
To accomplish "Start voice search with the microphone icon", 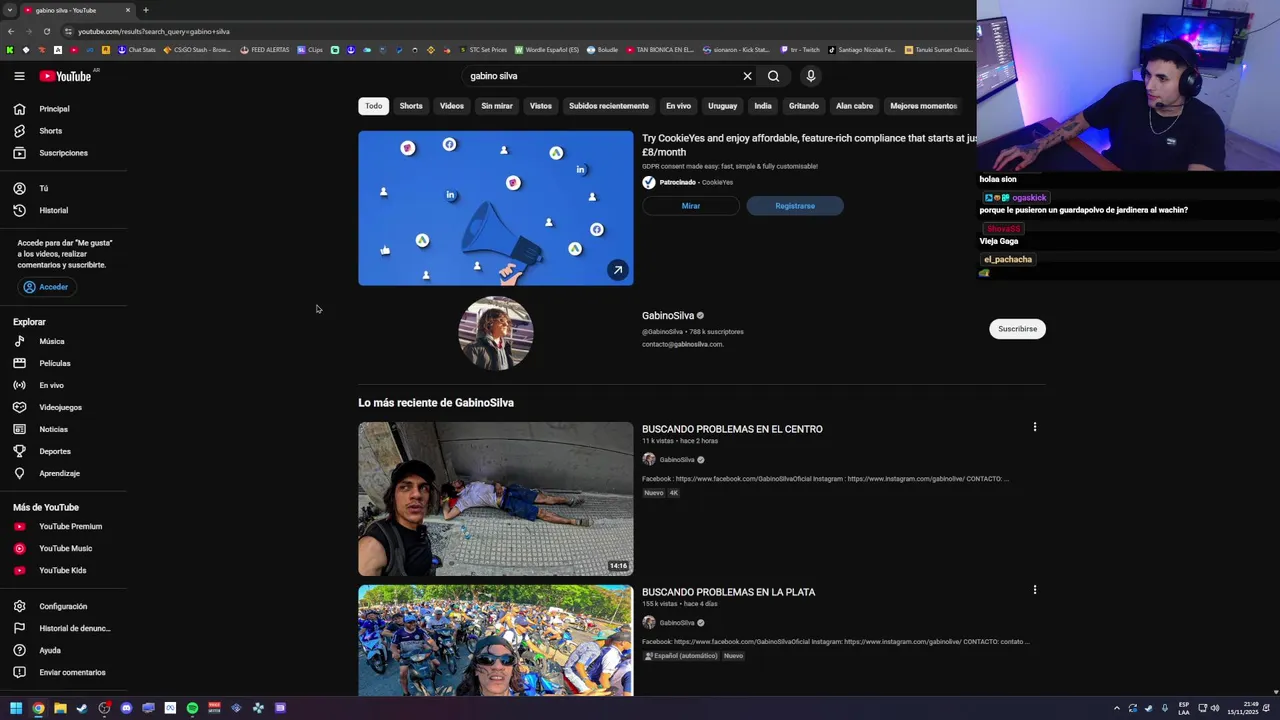I will 811,76.
